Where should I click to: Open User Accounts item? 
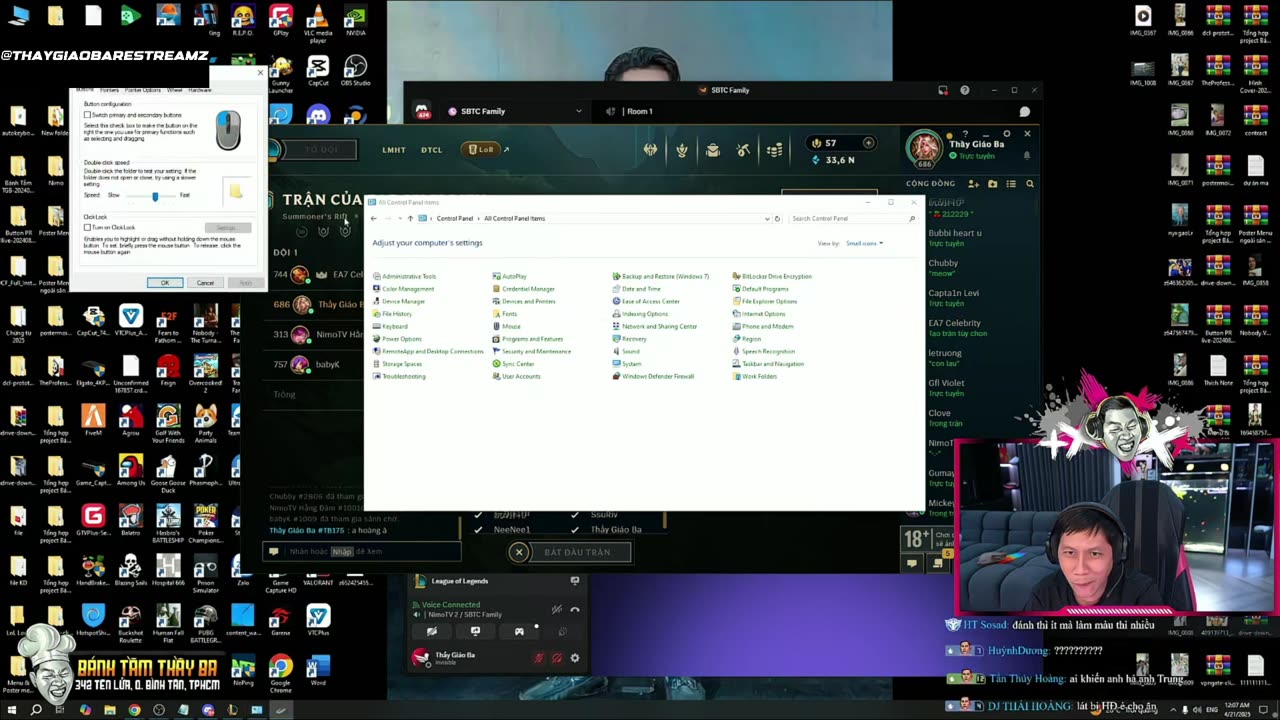pyautogui.click(x=516, y=376)
